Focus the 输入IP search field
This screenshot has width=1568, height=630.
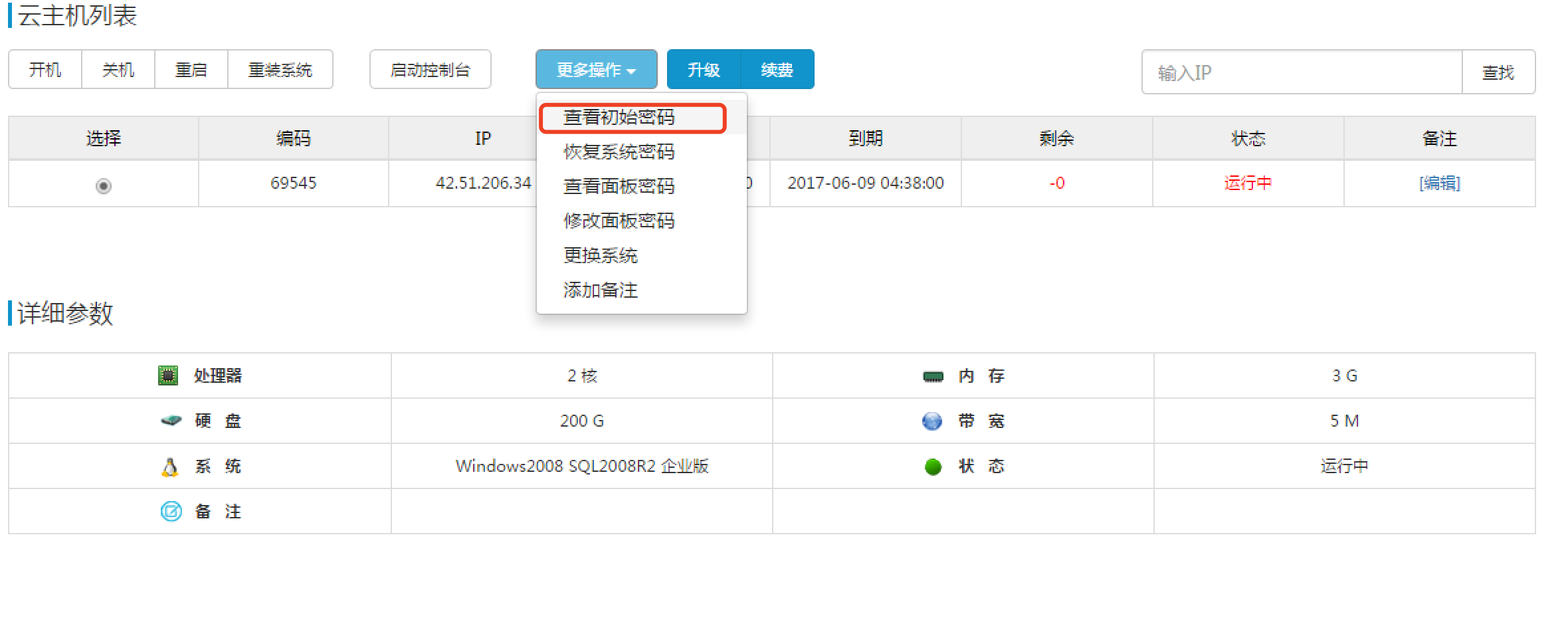(x=1302, y=72)
